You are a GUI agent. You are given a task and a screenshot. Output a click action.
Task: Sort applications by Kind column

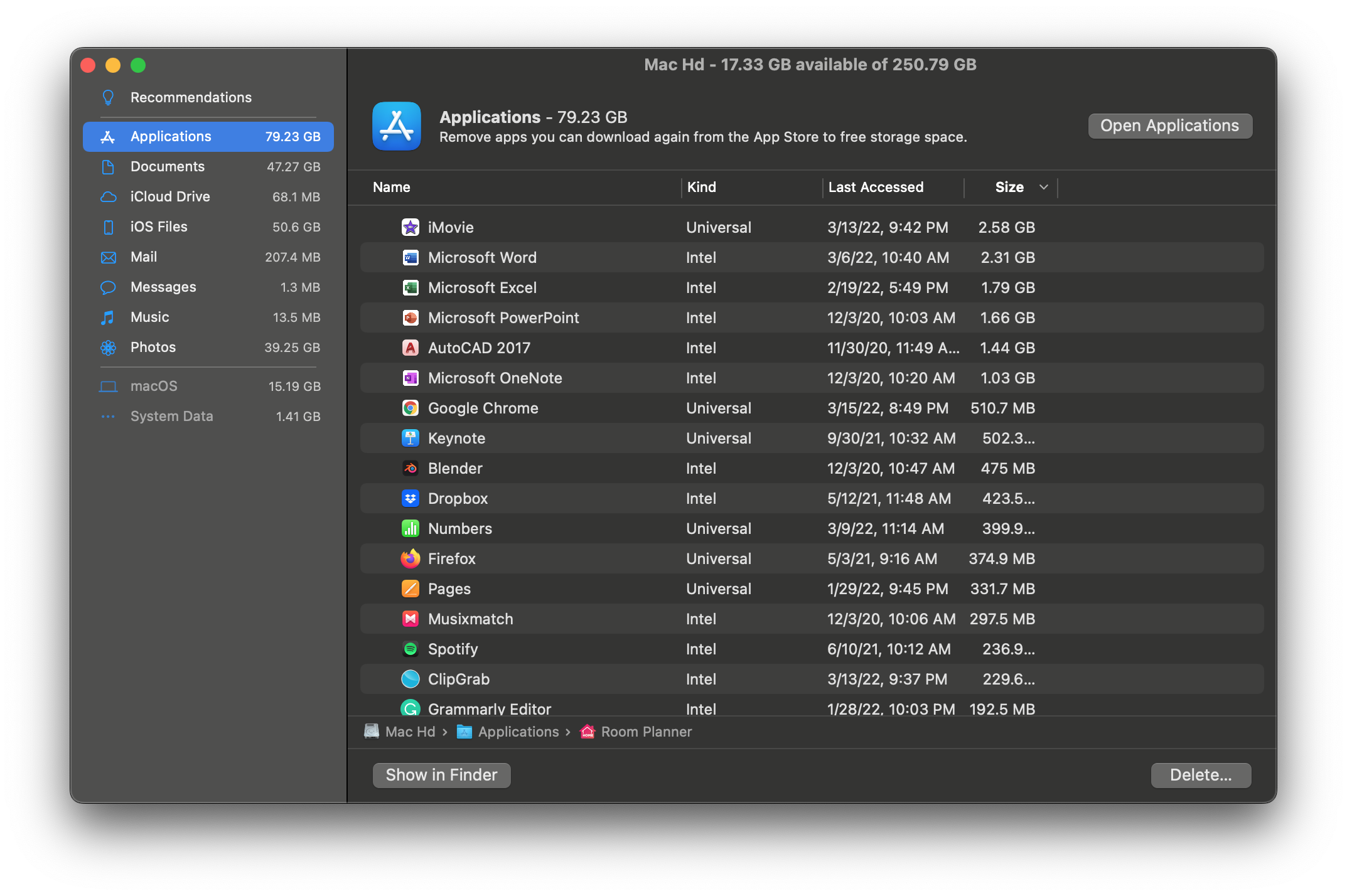(701, 187)
